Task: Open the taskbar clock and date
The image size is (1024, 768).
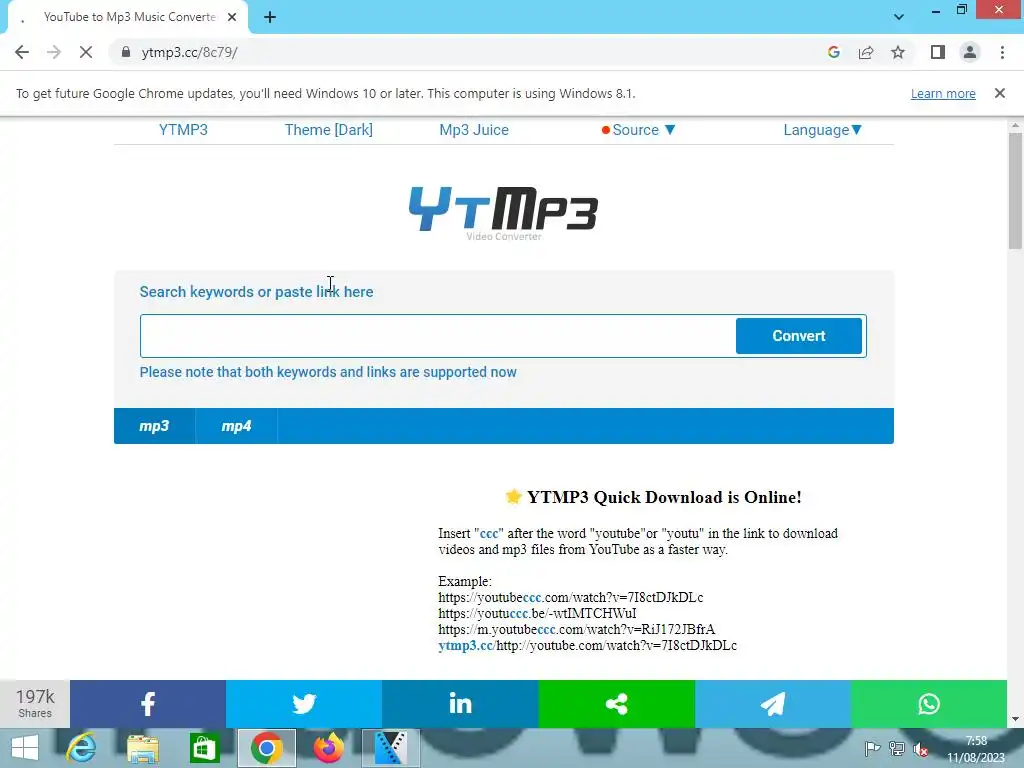Action: pos(976,749)
